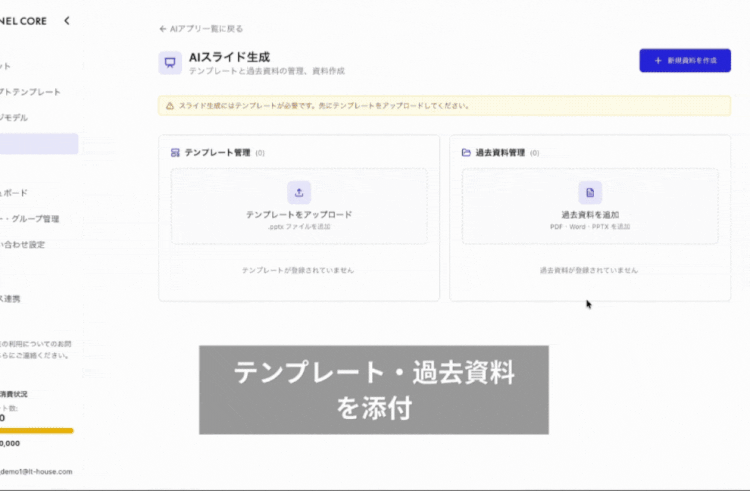Open the テンプレート sidebar menu item
This screenshot has height=491, width=750.
pyautogui.click(x=31, y=92)
